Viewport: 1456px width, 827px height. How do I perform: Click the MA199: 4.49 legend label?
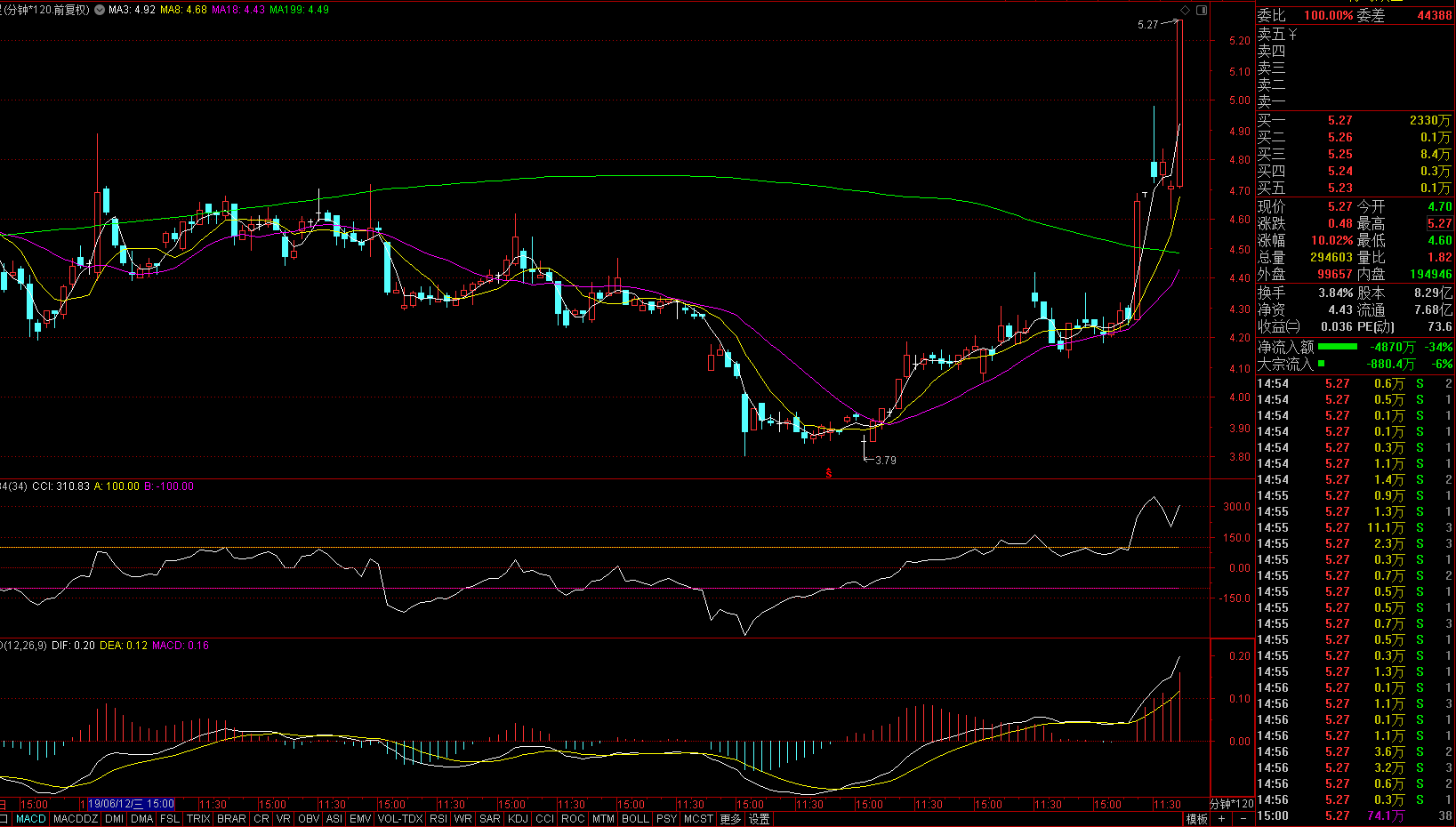click(x=299, y=10)
